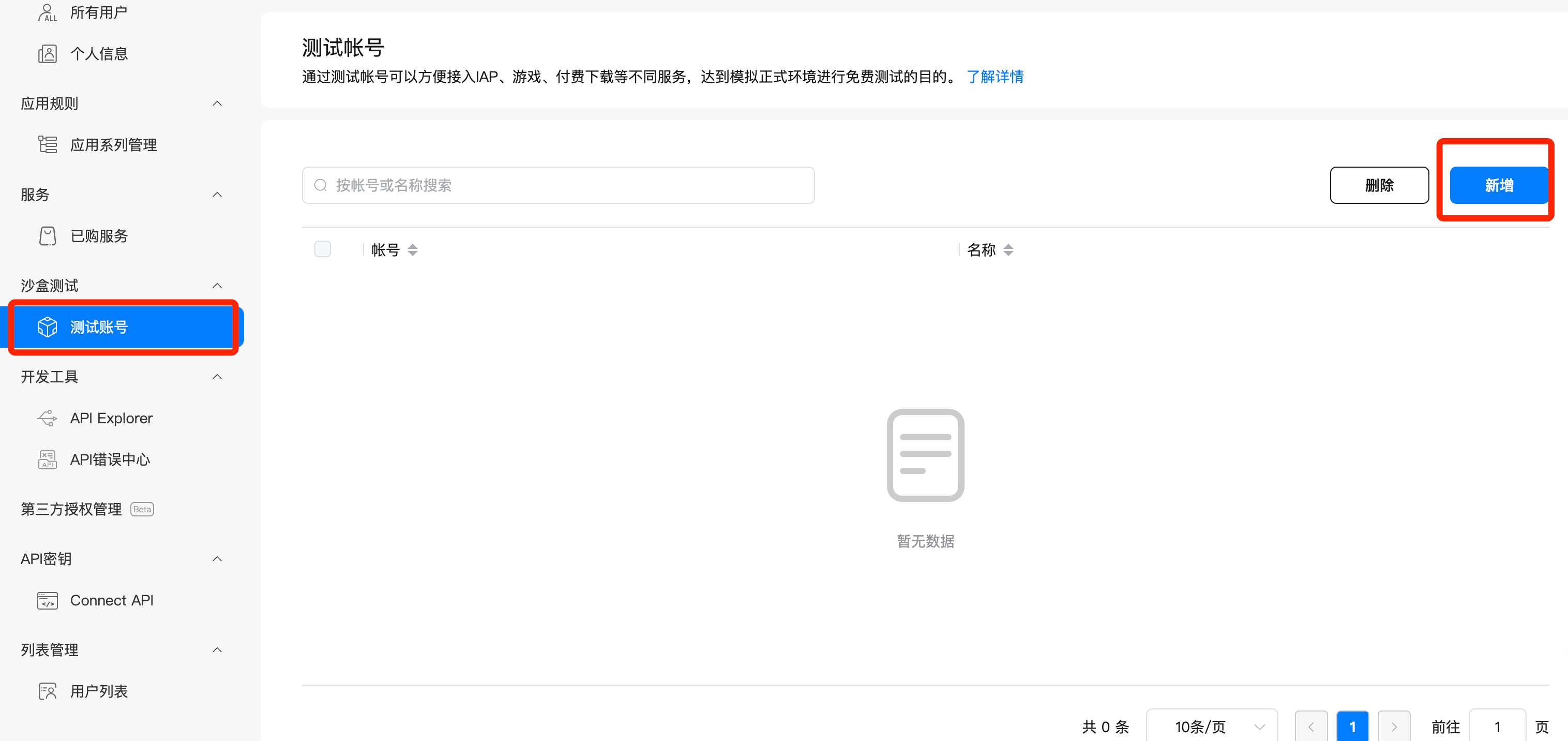Click the User List (用户列表) icon
The image size is (1568, 741).
(x=48, y=691)
